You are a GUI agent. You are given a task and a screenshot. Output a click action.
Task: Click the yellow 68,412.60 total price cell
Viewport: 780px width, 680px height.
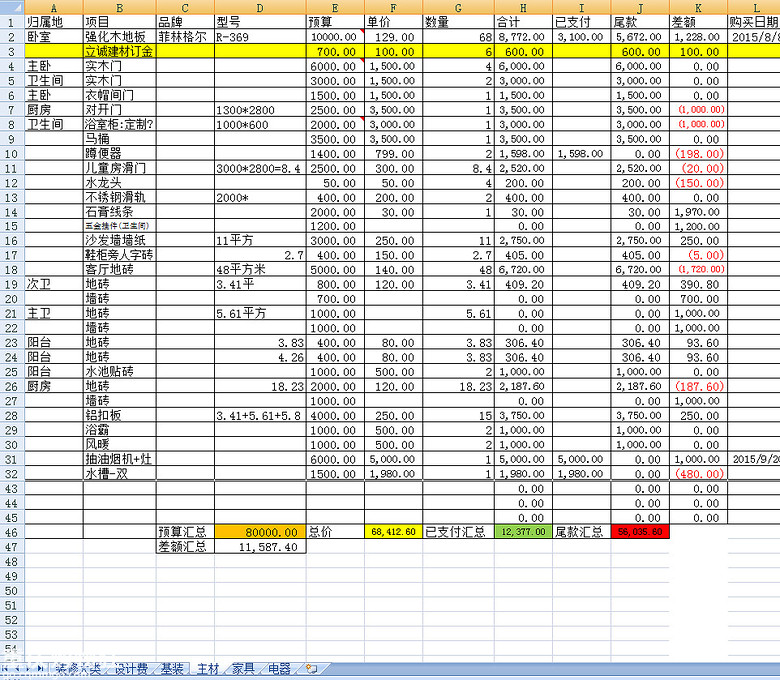(393, 532)
